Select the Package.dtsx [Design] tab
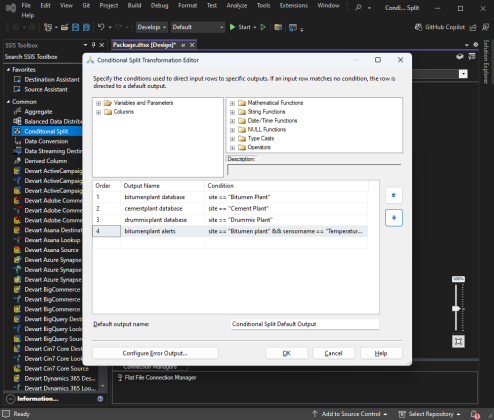 pyautogui.click(x=144, y=45)
